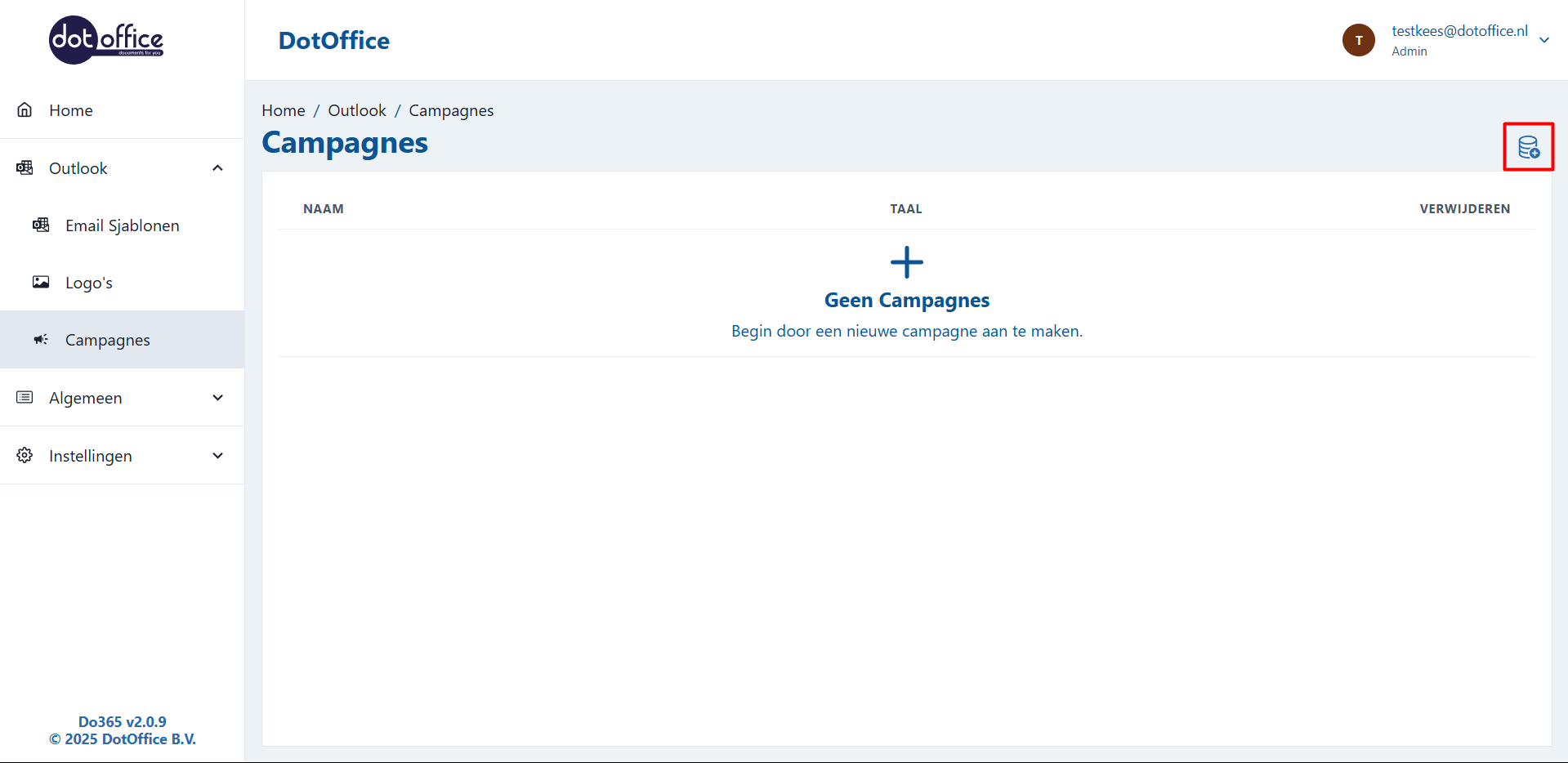Click the DotOffice title in the header
This screenshot has height=763, width=1568.
[x=333, y=40]
